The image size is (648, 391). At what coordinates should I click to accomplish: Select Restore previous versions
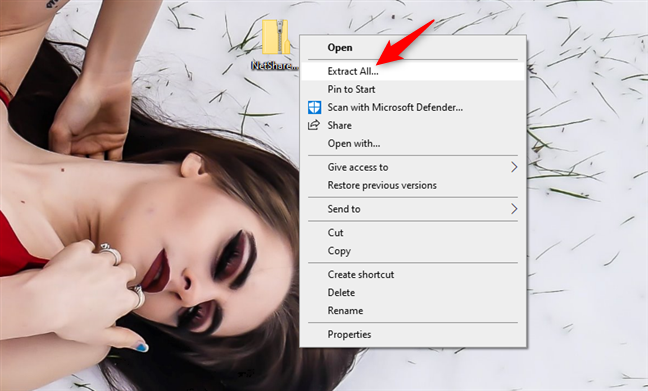(413, 185)
